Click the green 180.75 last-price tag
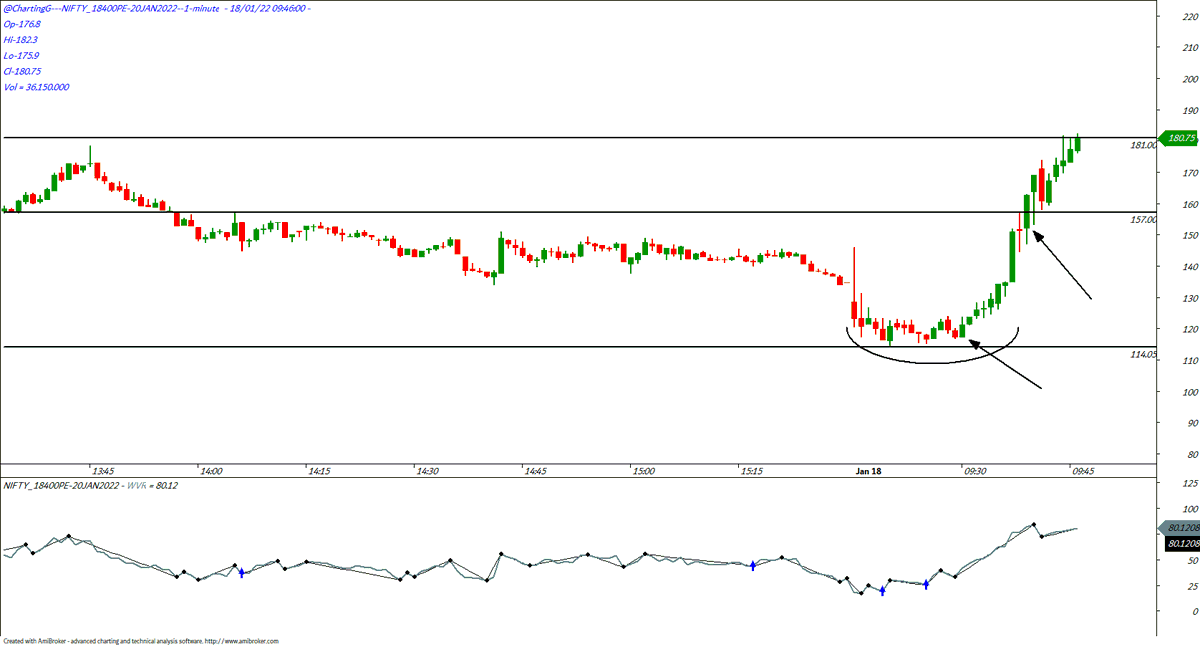Screen dimensions: 1200x647 pyautogui.click(x=1176, y=138)
